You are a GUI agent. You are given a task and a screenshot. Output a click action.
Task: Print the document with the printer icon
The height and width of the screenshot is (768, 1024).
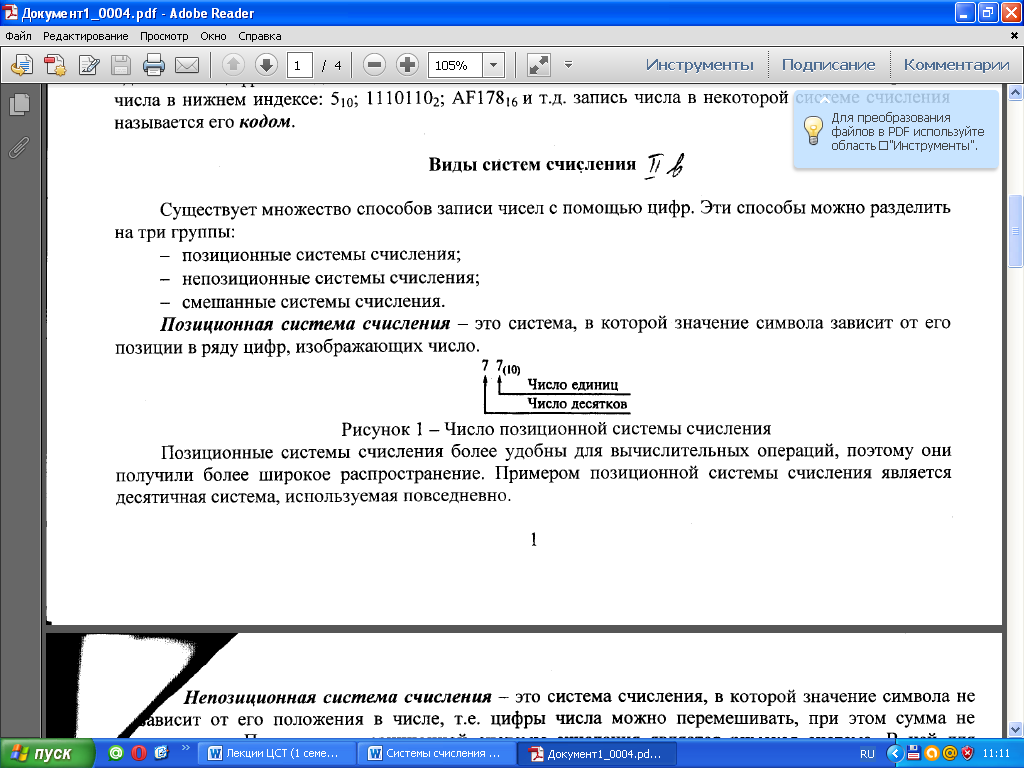coord(153,65)
